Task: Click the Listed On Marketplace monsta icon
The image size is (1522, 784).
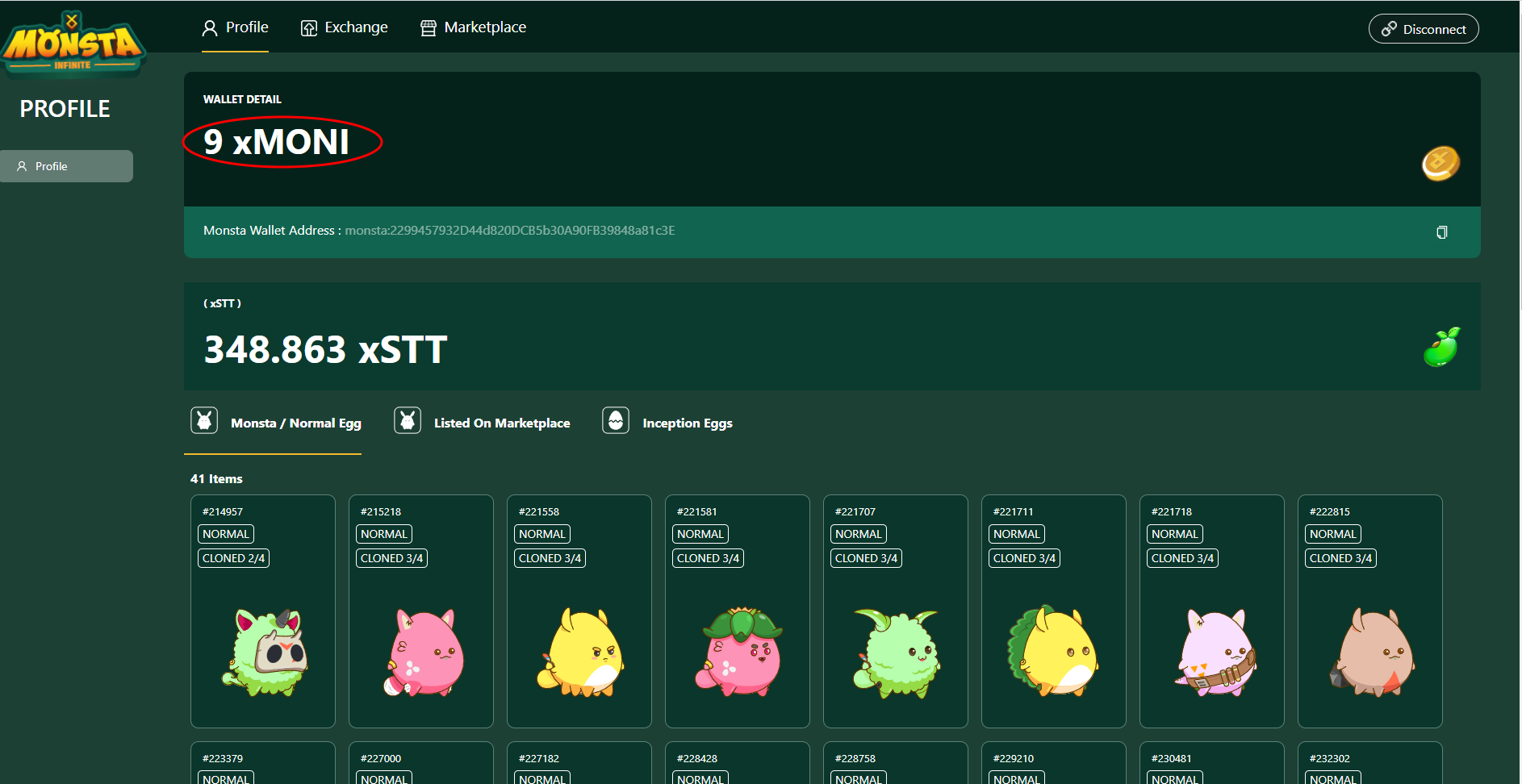Action: tap(408, 420)
